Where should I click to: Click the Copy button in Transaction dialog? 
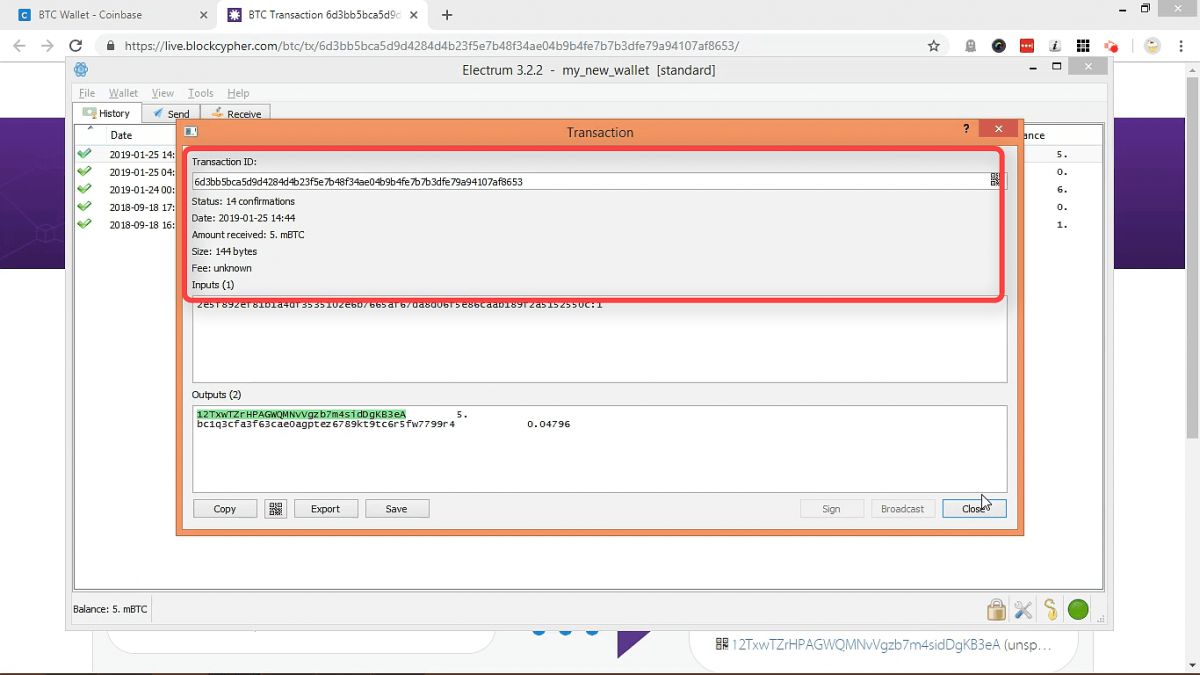click(x=225, y=509)
